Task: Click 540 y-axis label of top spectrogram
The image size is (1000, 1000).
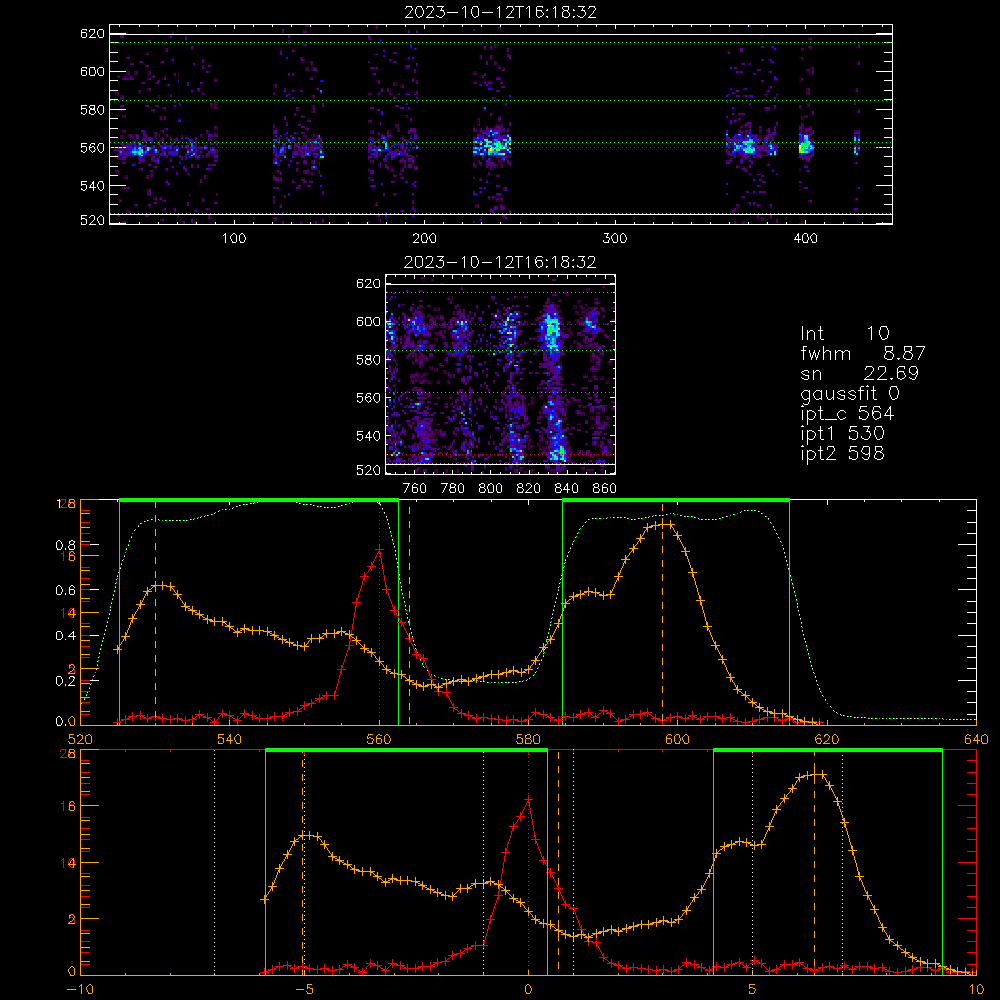Action: coord(92,186)
